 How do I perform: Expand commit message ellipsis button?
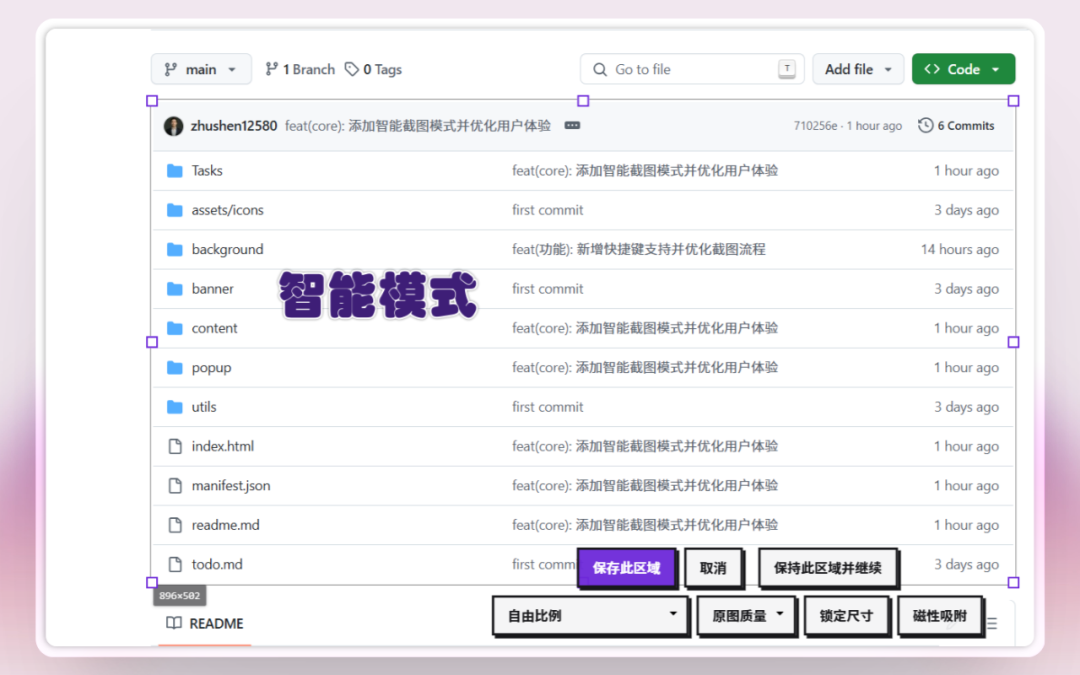pyautogui.click(x=572, y=125)
